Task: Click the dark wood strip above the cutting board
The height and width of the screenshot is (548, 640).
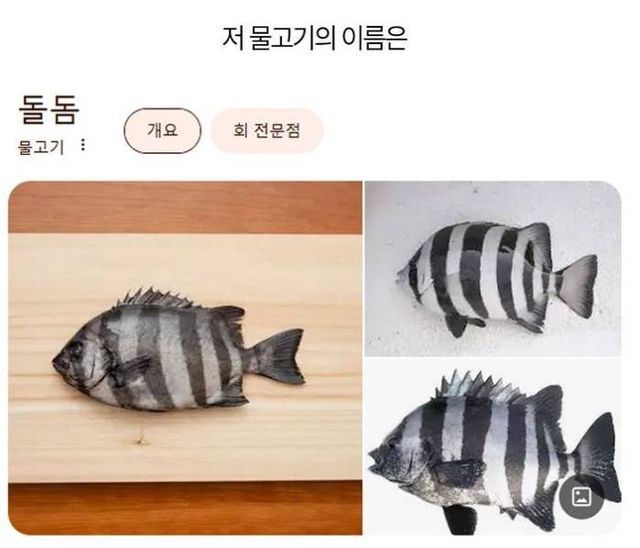Action: 185,207
